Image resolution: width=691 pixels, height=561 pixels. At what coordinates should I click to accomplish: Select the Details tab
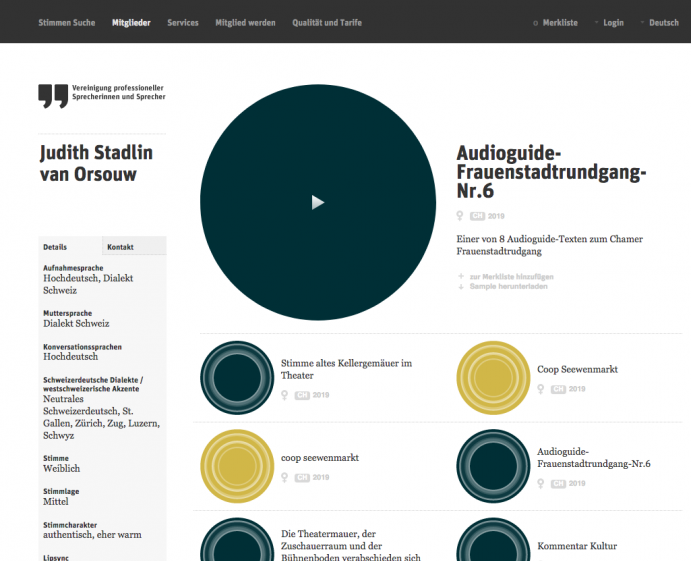[56, 247]
